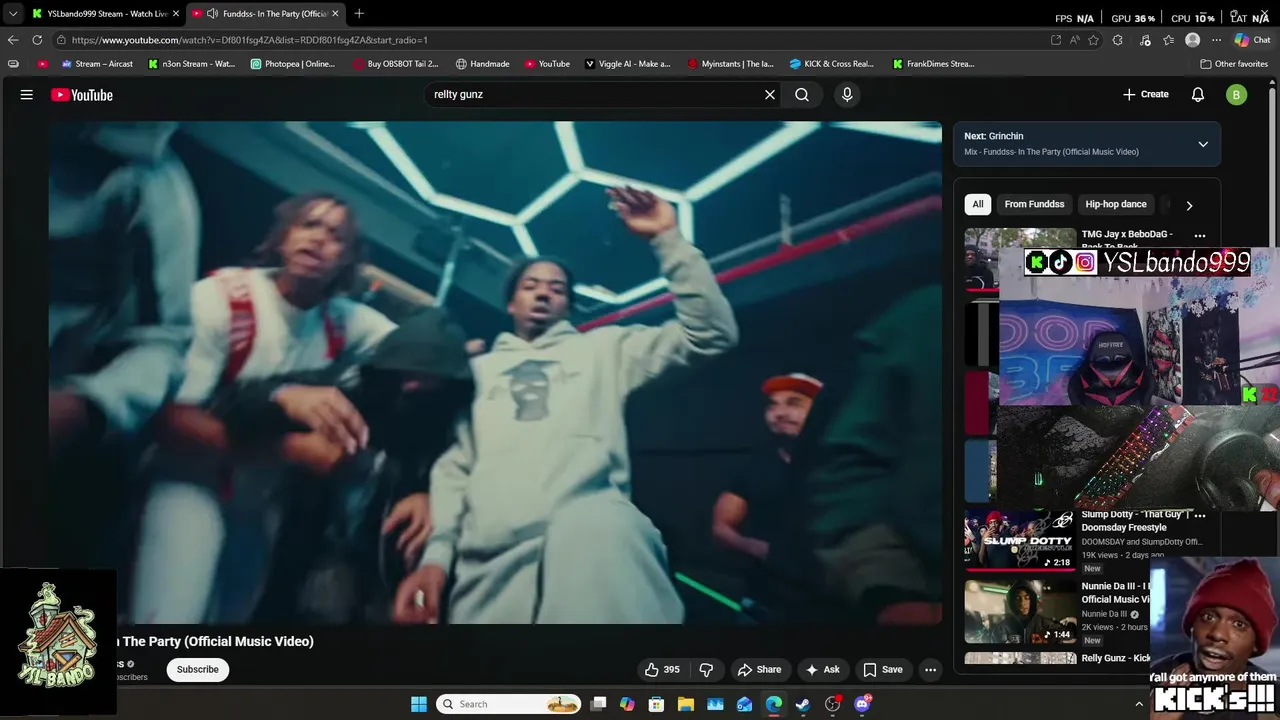The width and height of the screenshot is (1280, 720).
Task: Open the tab search dropdown
Action: point(12,14)
